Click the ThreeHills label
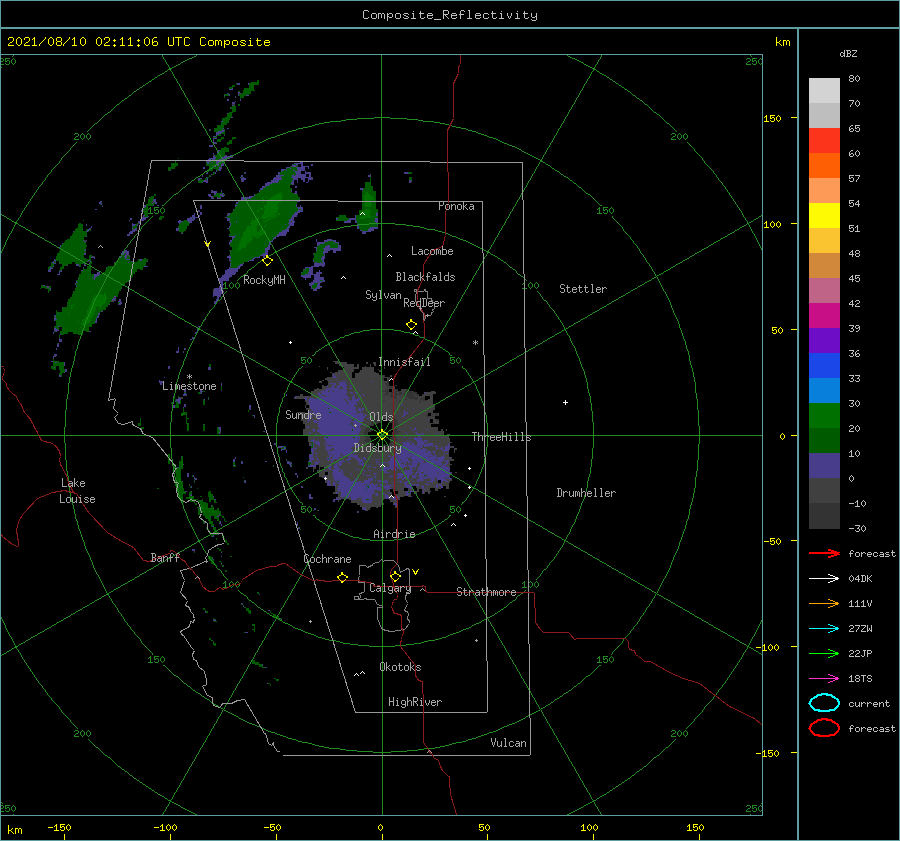The height and width of the screenshot is (841, 900). point(501,437)
